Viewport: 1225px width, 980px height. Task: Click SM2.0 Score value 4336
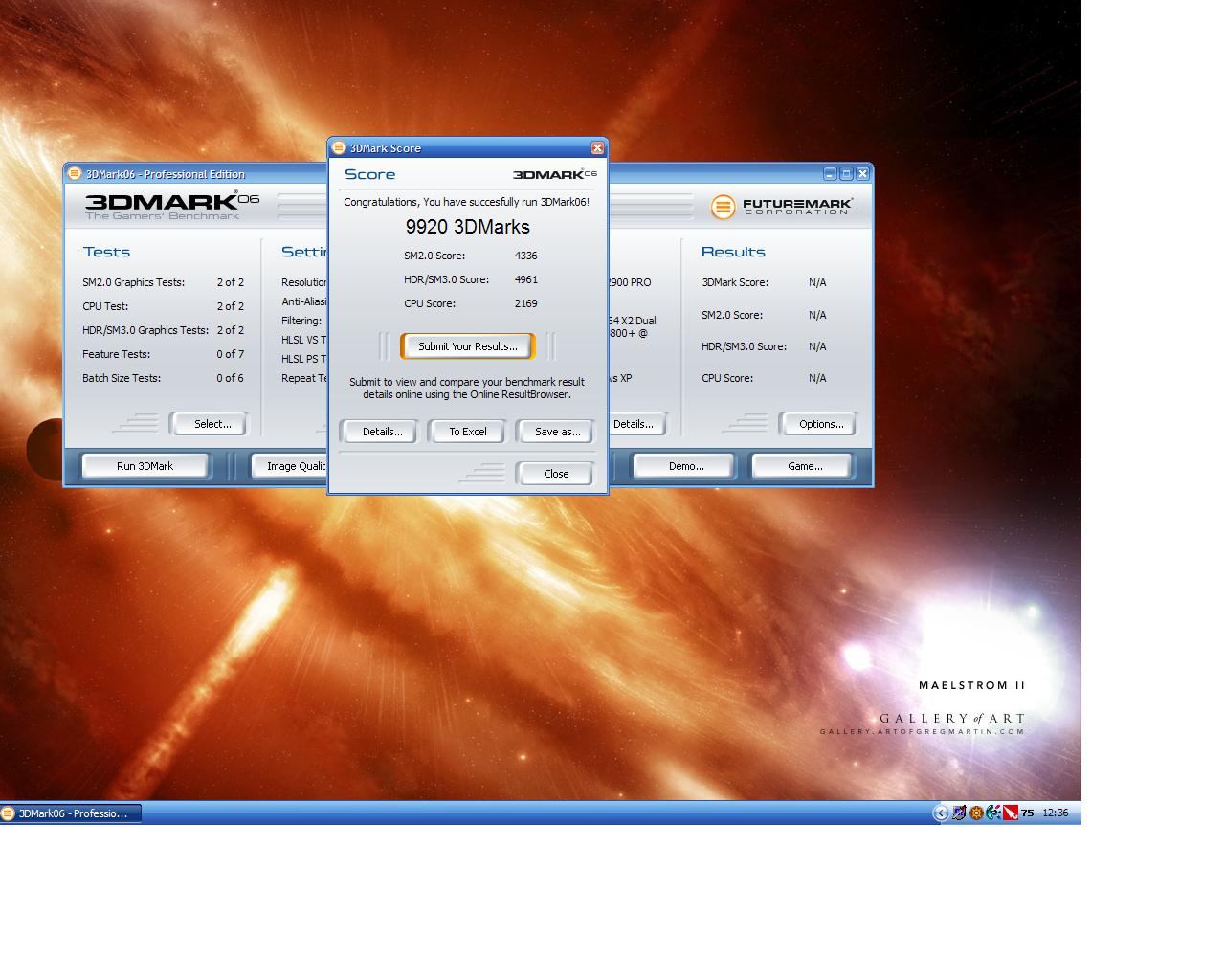pyautogui.click(x=525, y=256)
